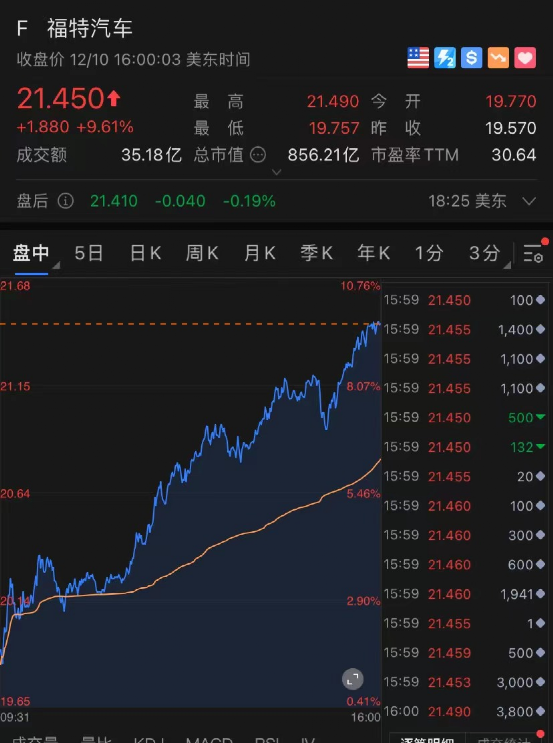Screen dimensions: 553x743
Task: Tap the trade row with green volume 500
Action: (464, 417)
